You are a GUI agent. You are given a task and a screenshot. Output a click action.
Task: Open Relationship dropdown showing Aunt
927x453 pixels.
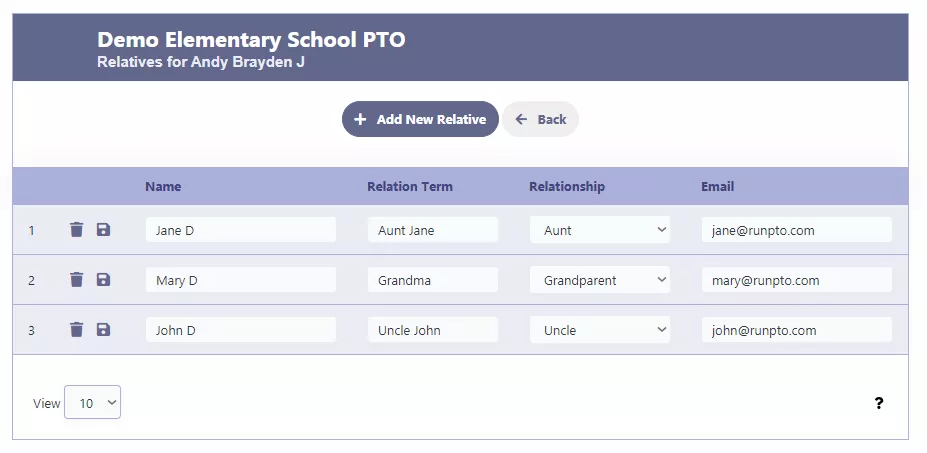point(599,229)
